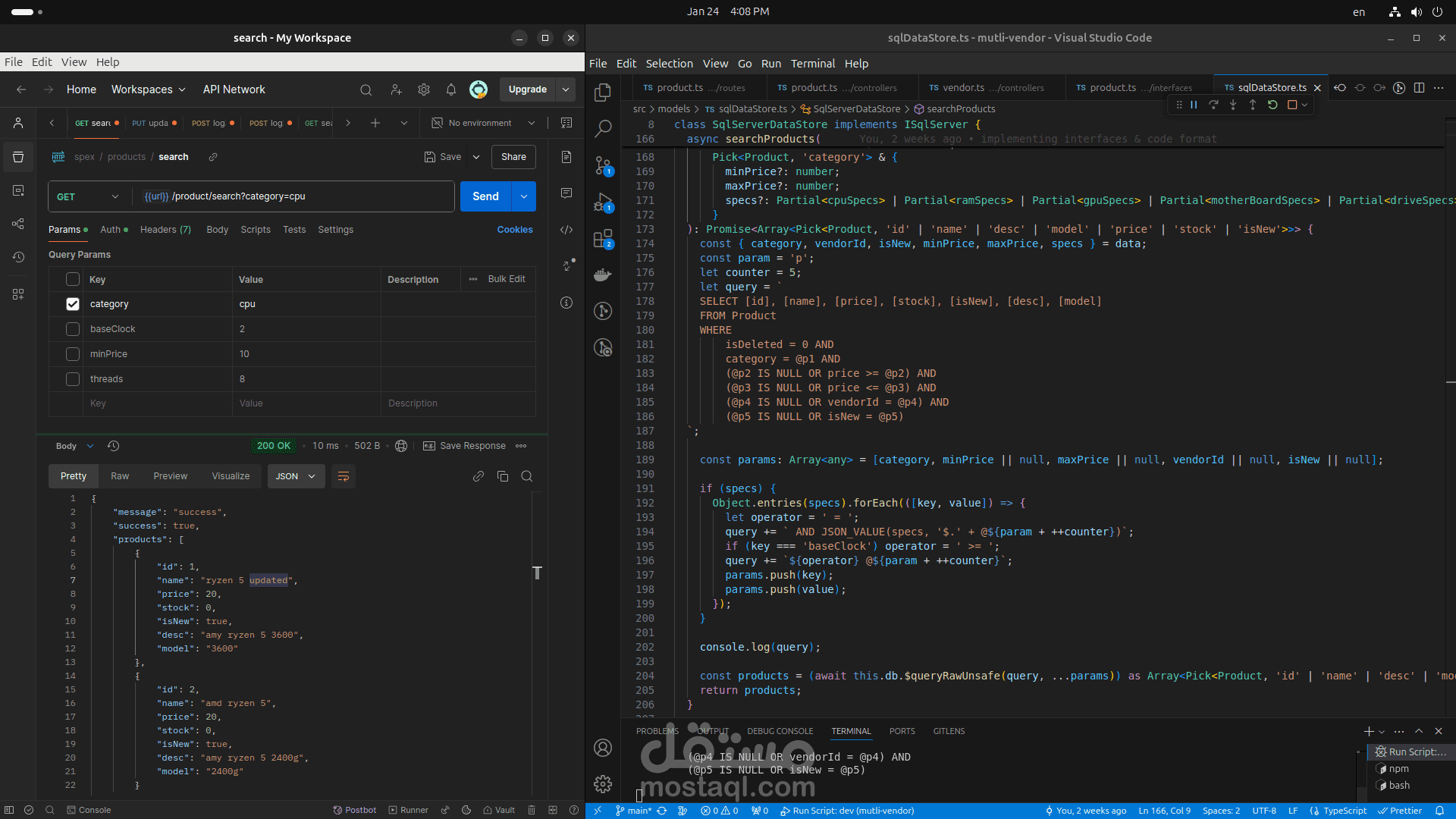
Task: Open Extensions view in activity bar
Action: pyautogui.click(x=603, y=239)
